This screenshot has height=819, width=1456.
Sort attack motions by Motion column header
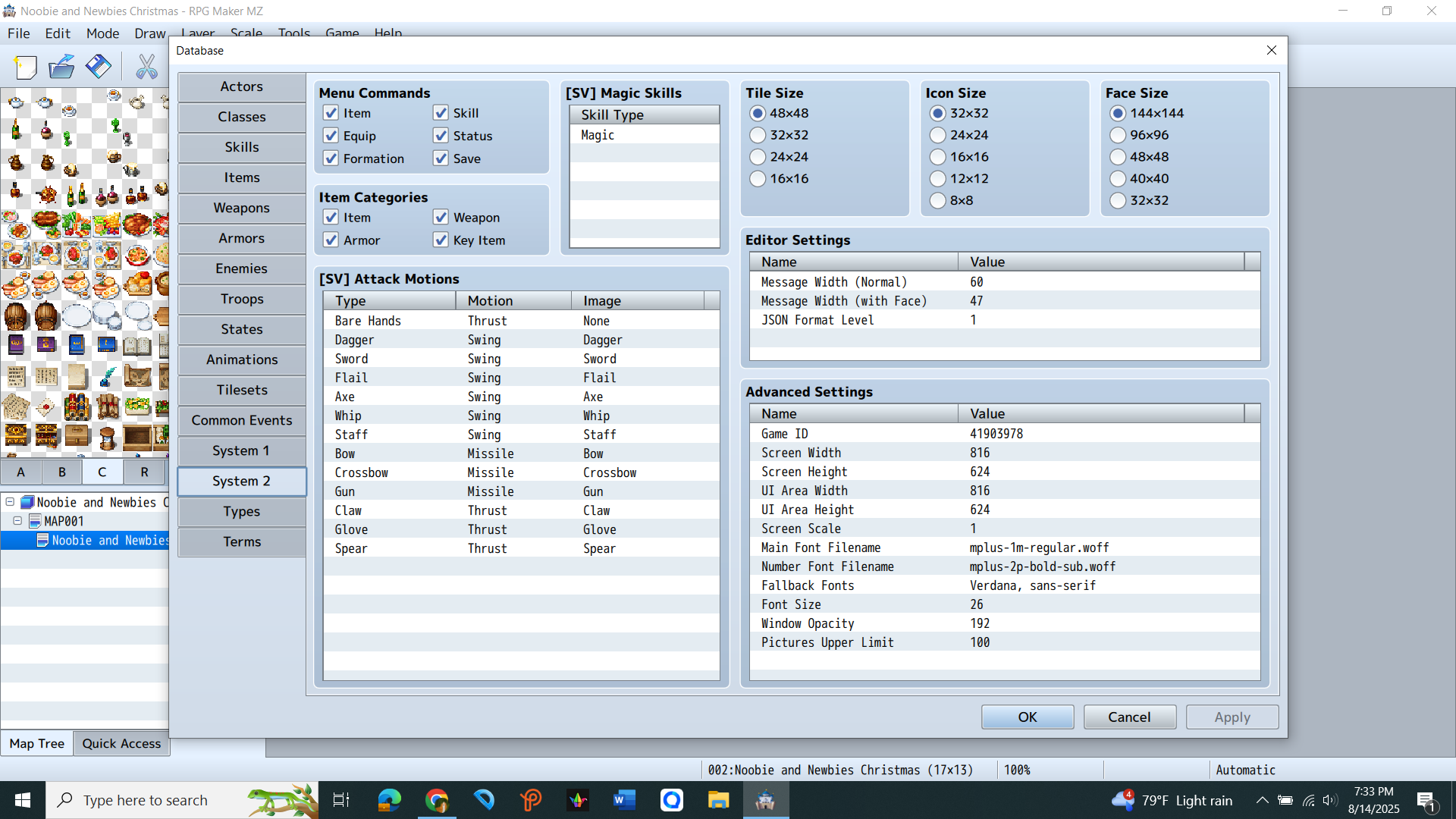pyautogui.click(x=513, y=301)
